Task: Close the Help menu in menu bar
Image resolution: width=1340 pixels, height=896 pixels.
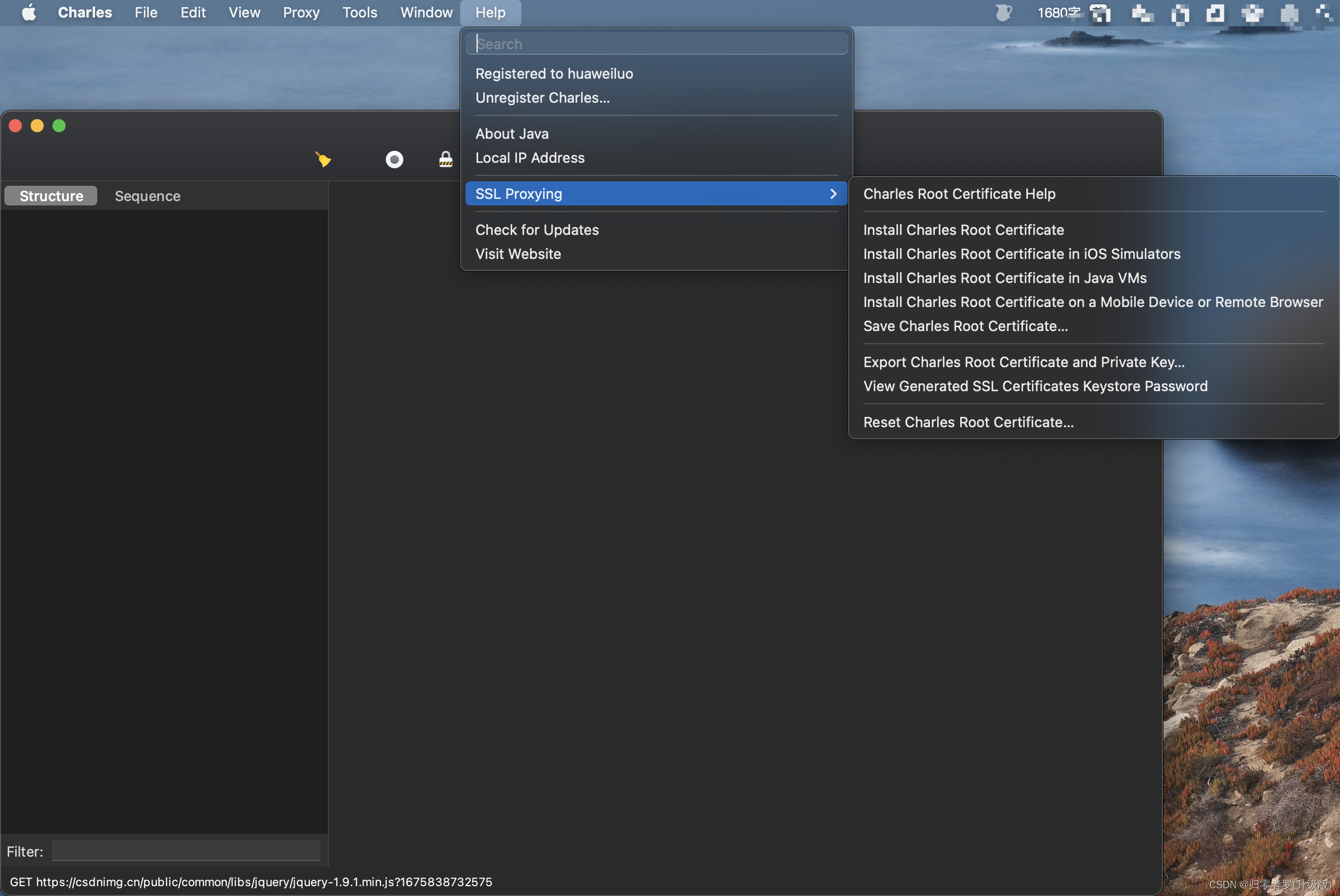Action: (x=490, y=13)
